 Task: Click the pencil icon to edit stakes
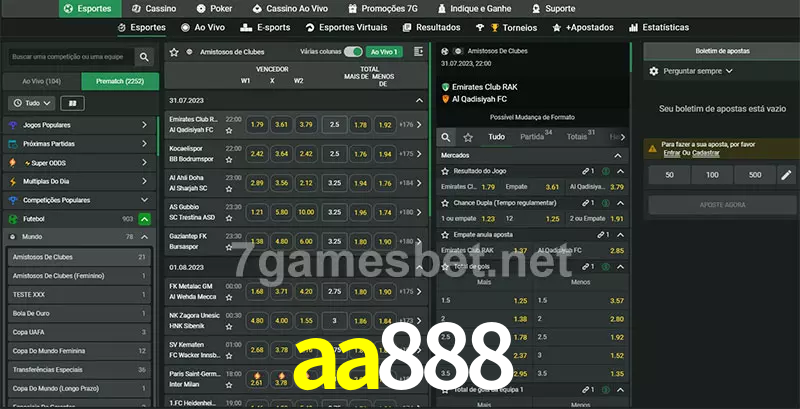click(786, 175)
